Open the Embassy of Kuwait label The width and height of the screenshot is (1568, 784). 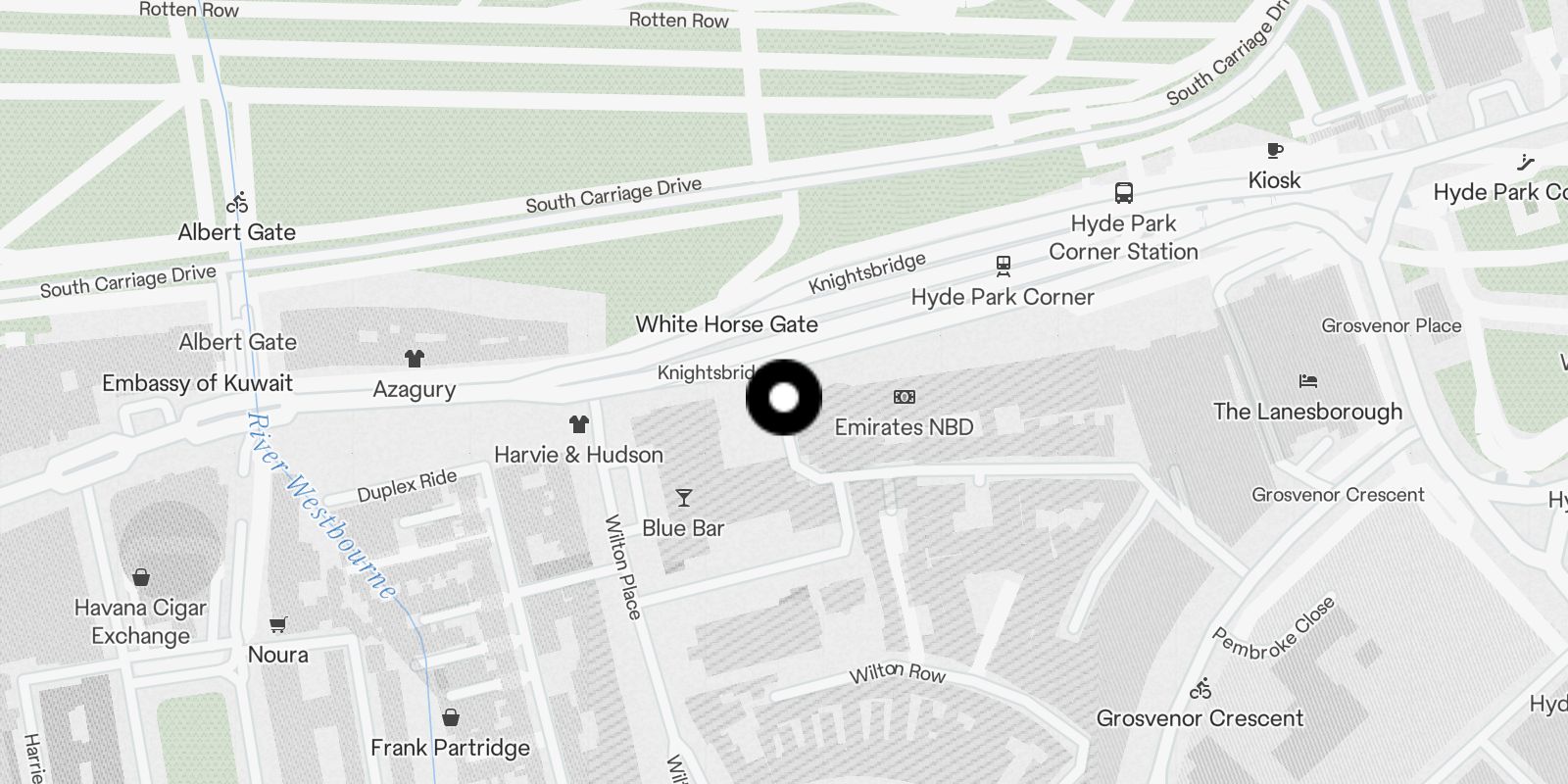198,383
